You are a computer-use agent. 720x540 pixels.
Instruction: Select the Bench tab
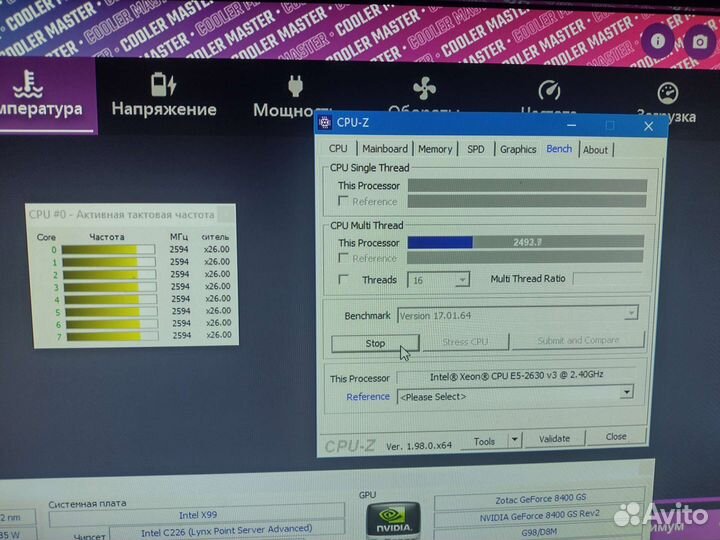point(559,149)
